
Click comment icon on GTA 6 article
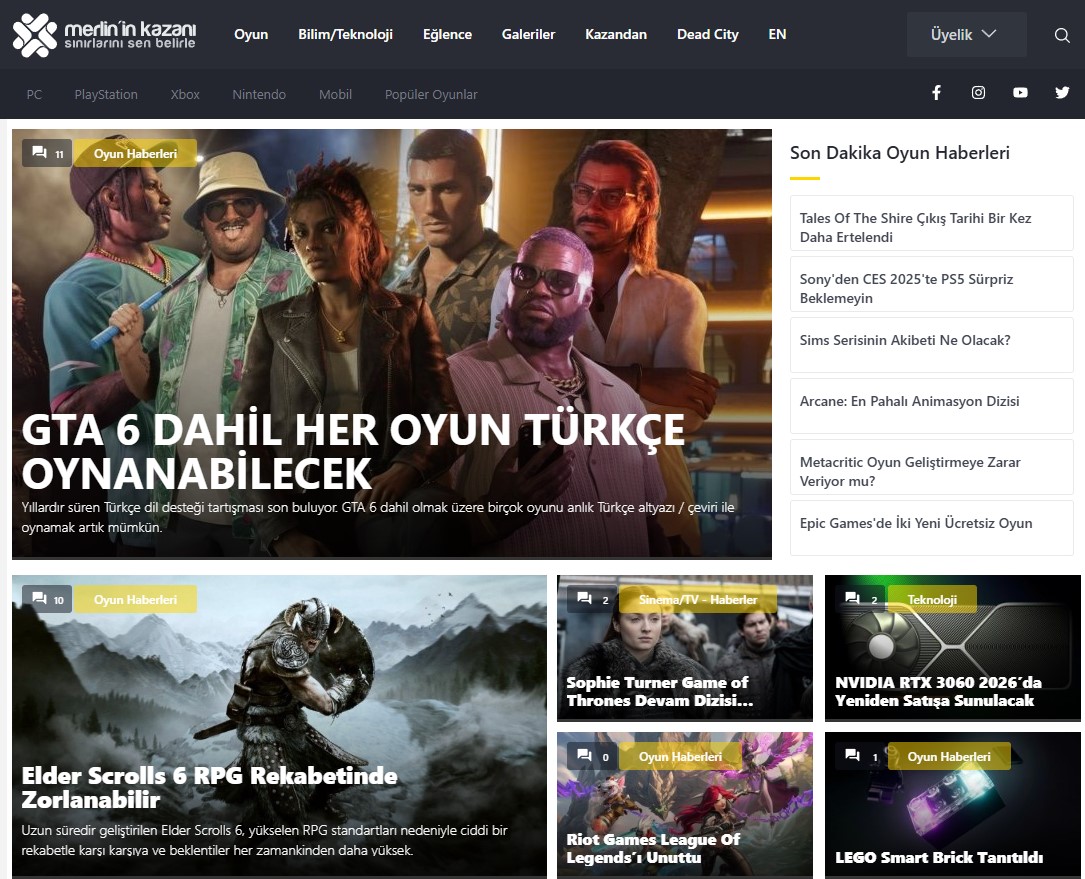(x=40, y=153)
